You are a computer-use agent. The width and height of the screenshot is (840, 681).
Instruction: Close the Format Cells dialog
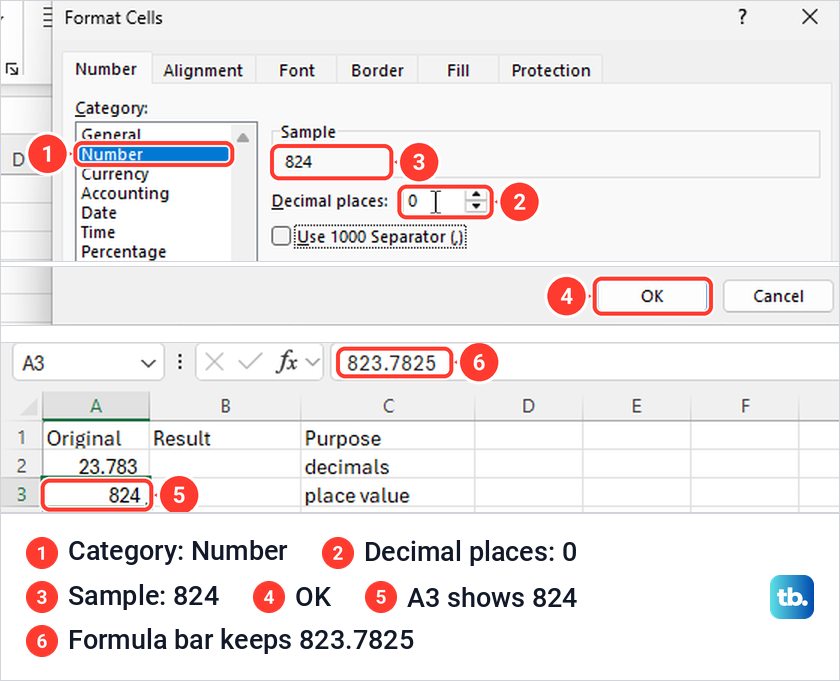[x=809, y=17]
